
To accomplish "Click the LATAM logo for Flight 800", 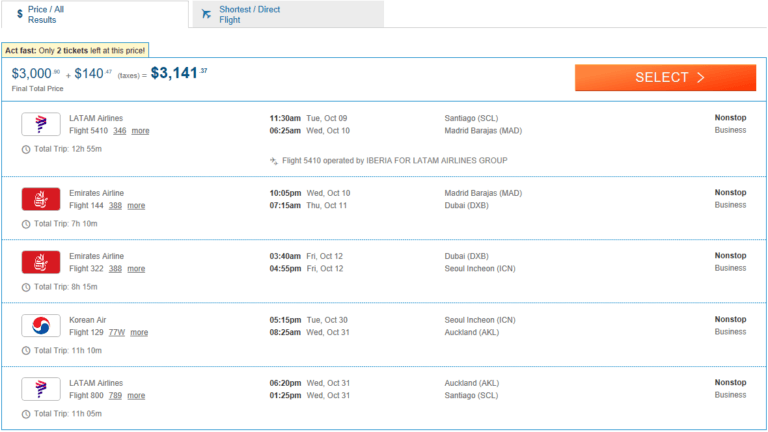I will (x=41, y=388).
